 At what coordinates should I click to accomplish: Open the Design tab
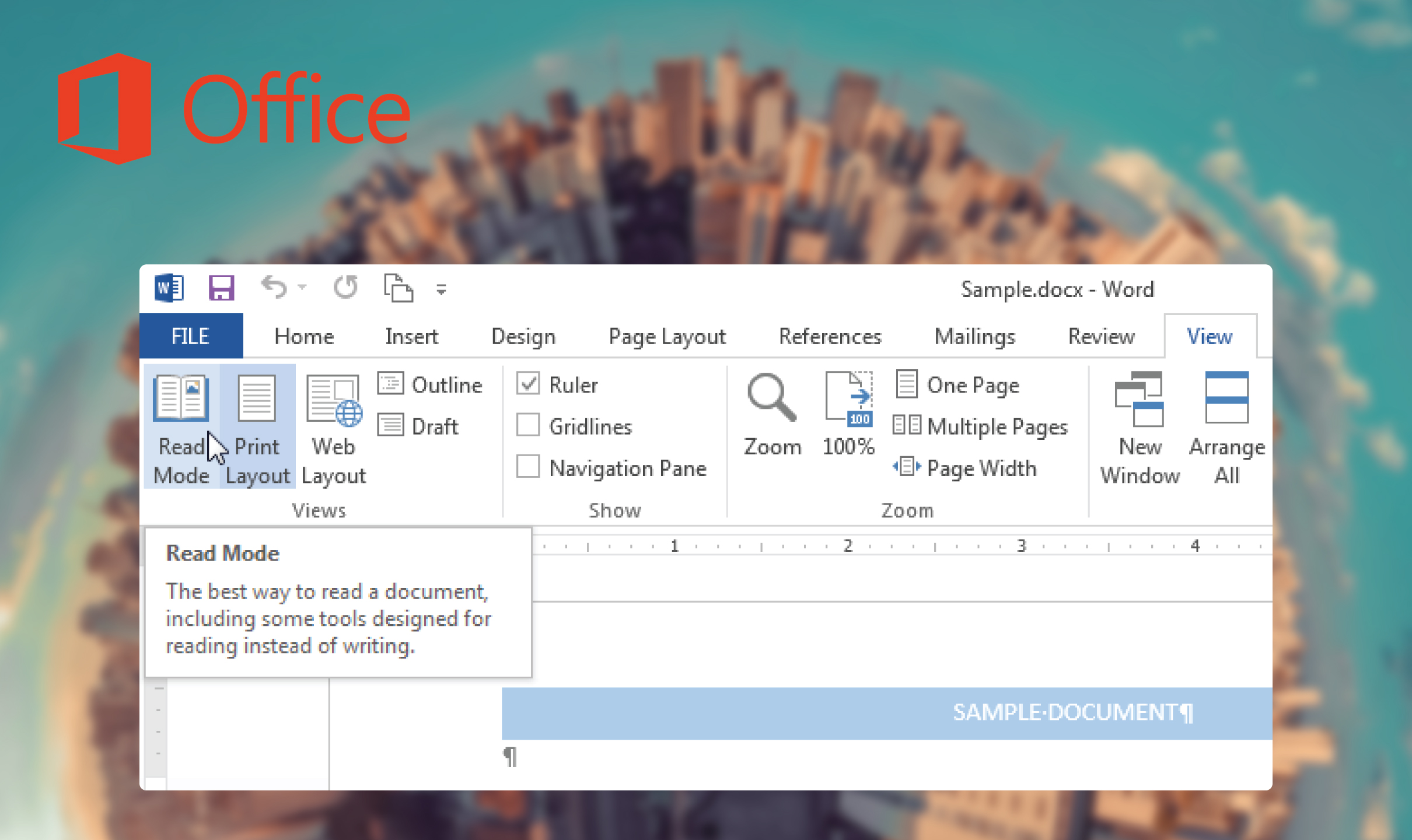[x=523, y=337]
